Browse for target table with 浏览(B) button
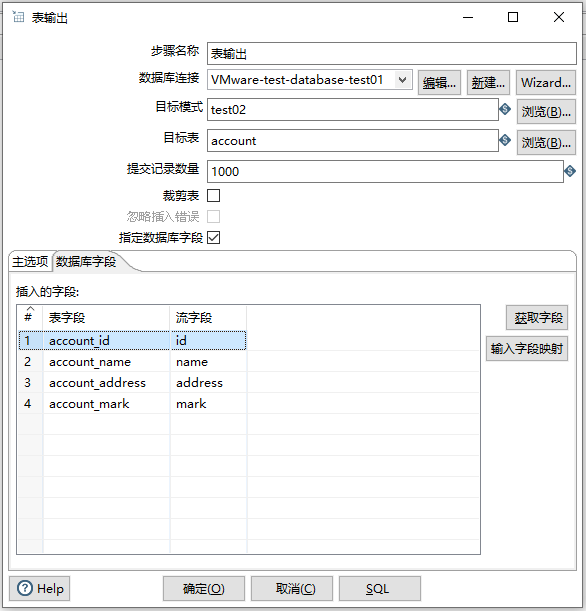Viewport: 586px width, 611px height. (546, 143)
